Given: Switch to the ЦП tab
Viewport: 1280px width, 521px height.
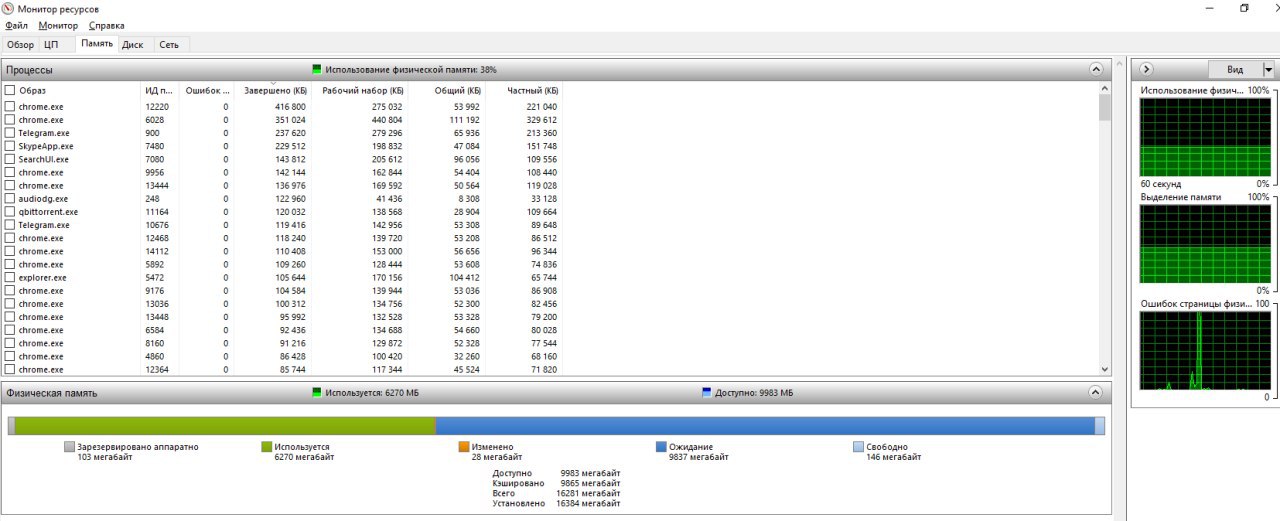Looking at the screenshot, I should [52, 45].
